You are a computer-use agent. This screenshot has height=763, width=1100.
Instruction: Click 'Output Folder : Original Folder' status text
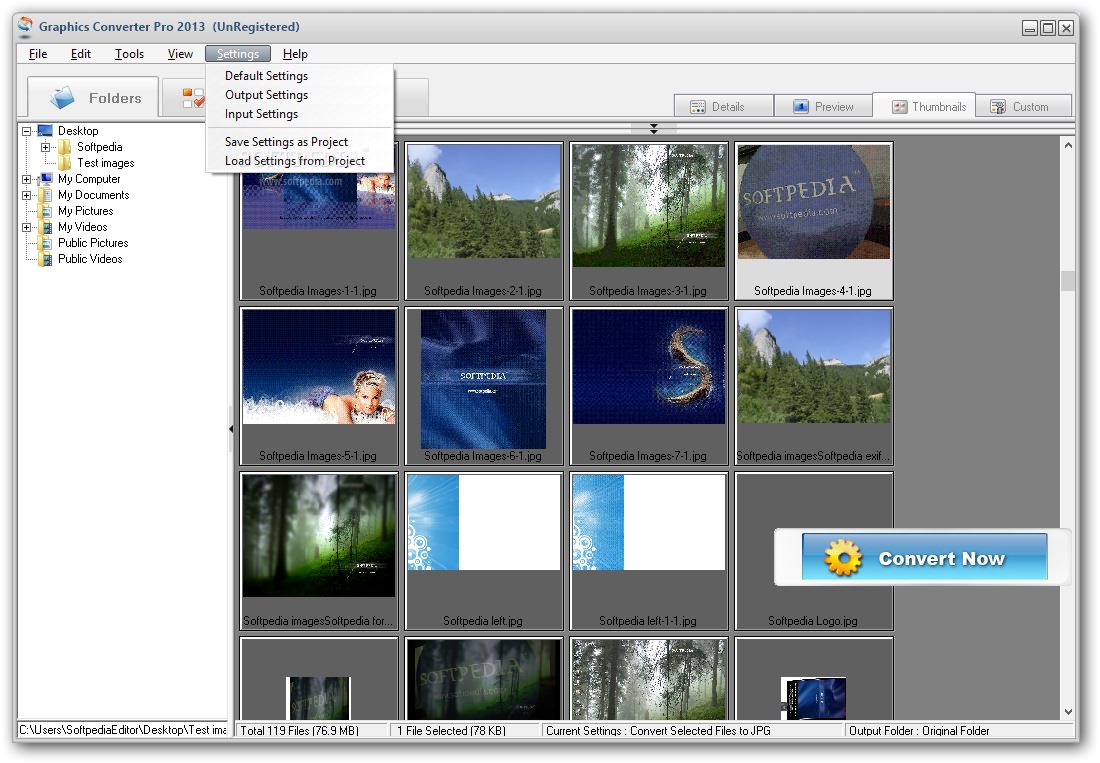pos(919,731)
